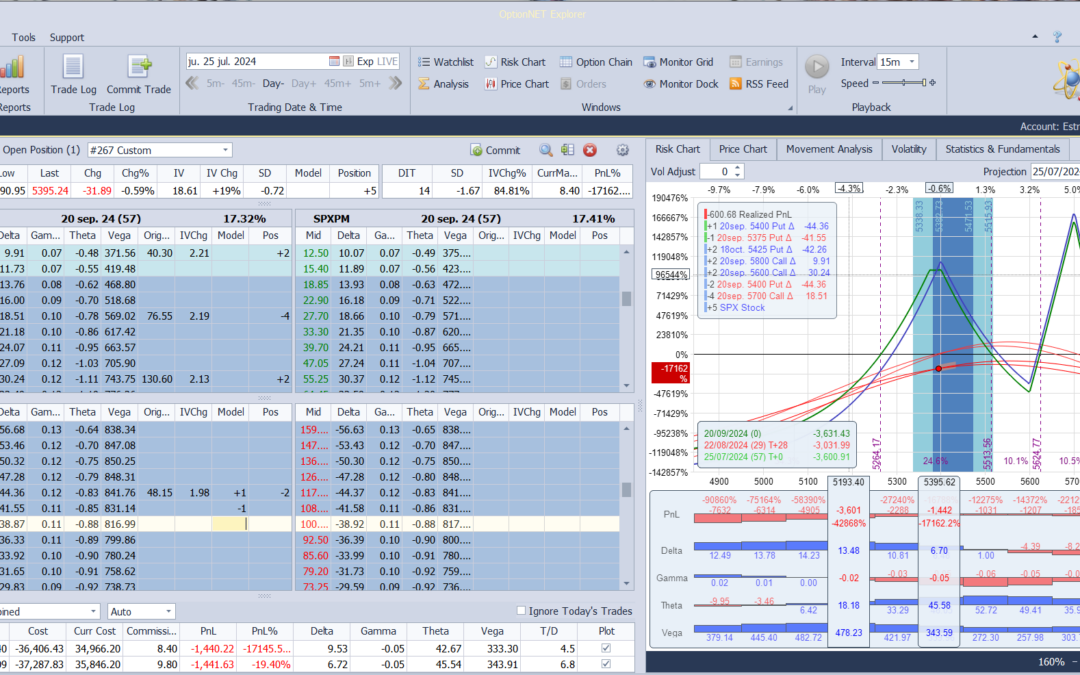This screenshot has height=675, width=1080.
Task: Open the calendar date picker icon
Action: coord(334,61)
